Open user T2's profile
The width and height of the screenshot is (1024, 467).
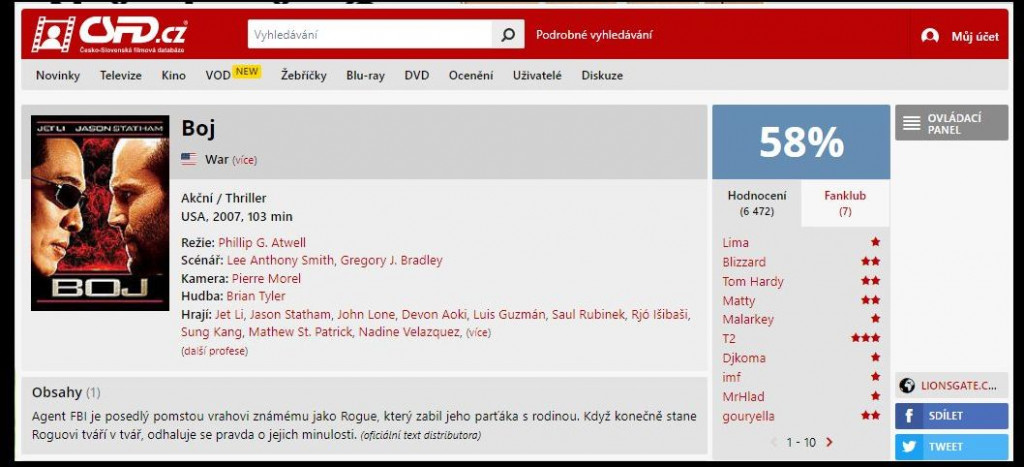(x=729, y=338)
